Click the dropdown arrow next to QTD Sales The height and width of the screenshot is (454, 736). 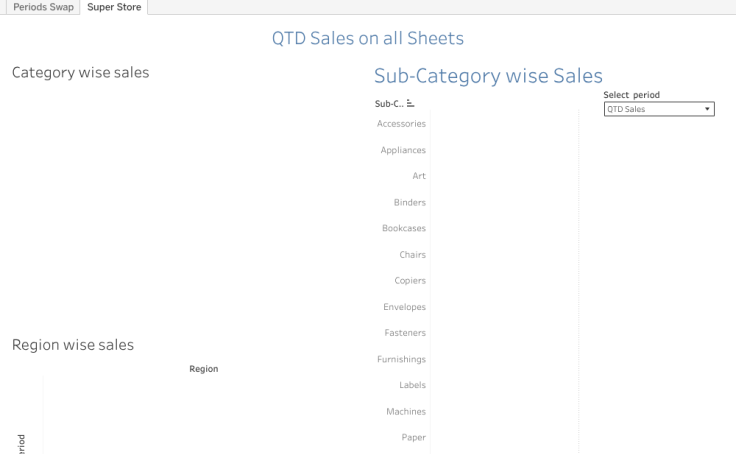pyautogui.click(x=707, y=109)
